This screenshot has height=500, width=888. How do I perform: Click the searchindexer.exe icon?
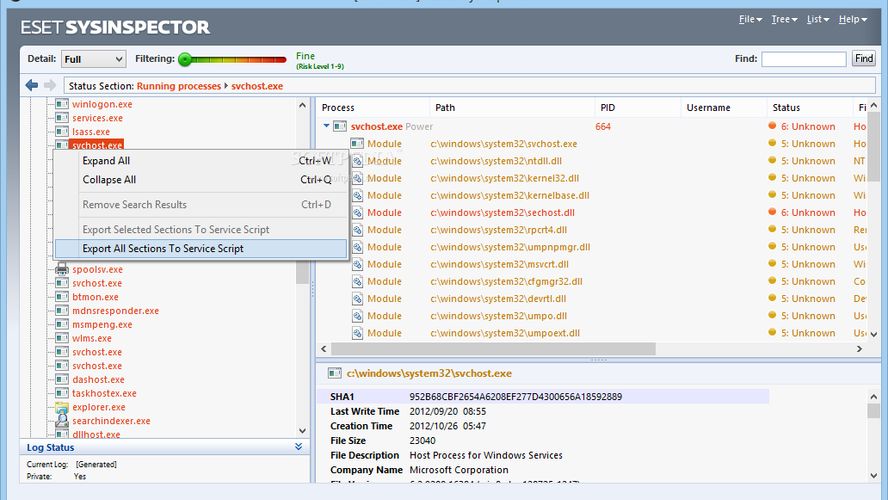62,421
